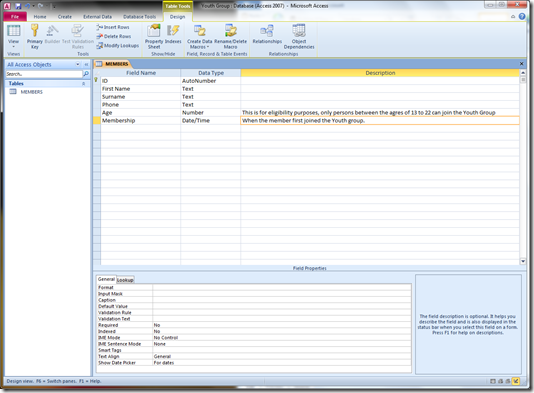Viewport: 534px width, 393px height.
Task: Switch to the Home ribbon tab
Action: click(40, 17)
